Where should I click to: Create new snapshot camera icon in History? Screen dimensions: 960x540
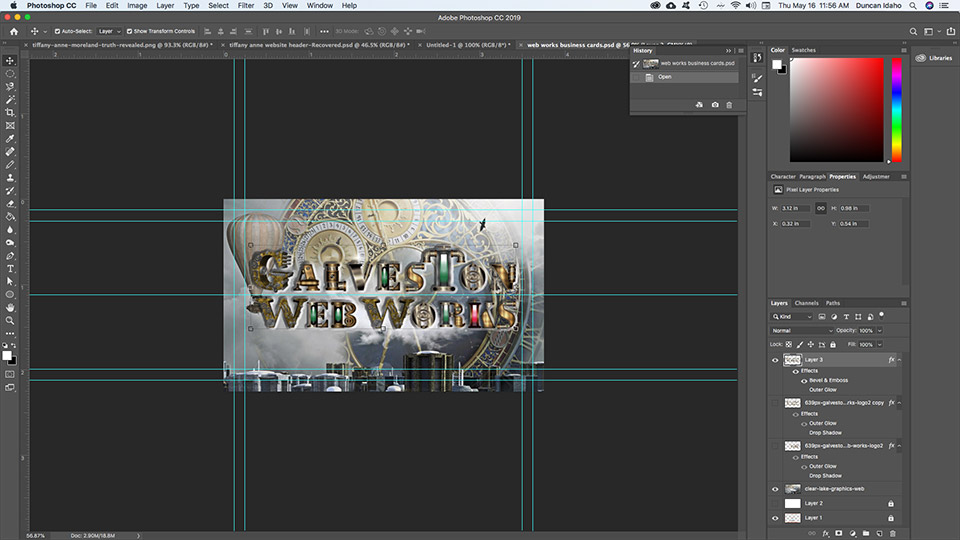(x=714, y=105)
